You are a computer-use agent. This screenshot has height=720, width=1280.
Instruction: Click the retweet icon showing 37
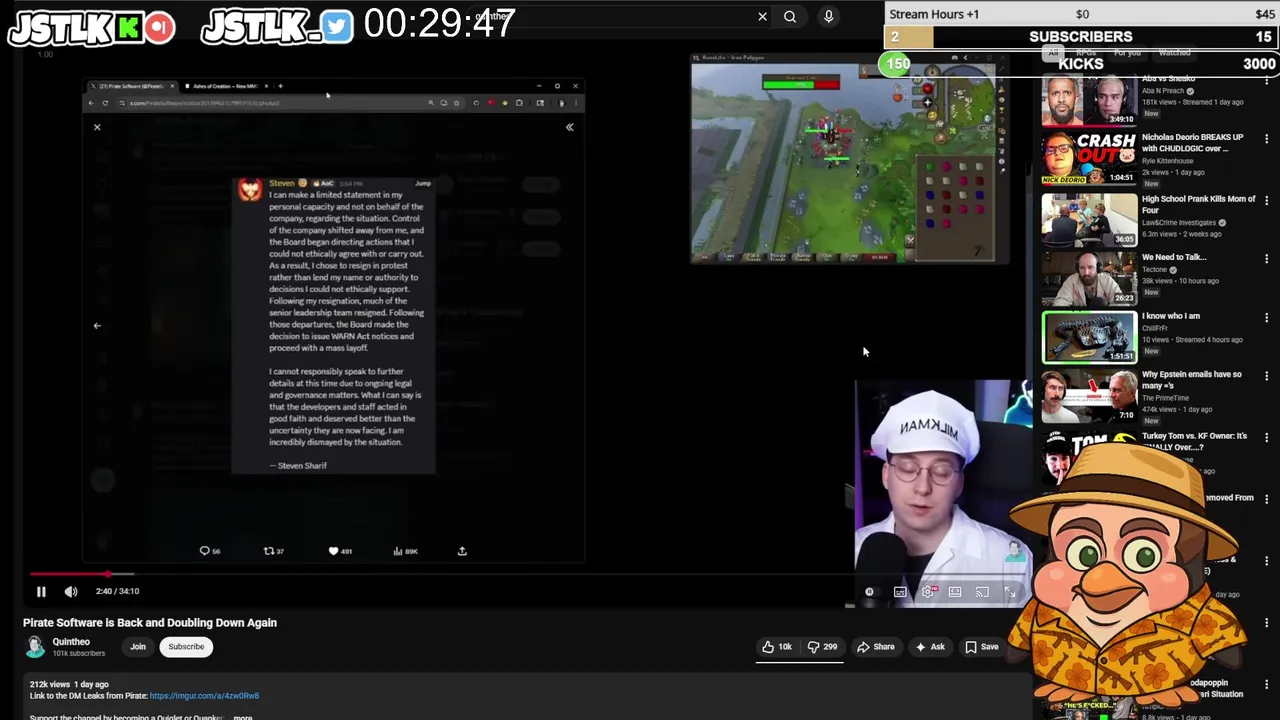point(273,551)
